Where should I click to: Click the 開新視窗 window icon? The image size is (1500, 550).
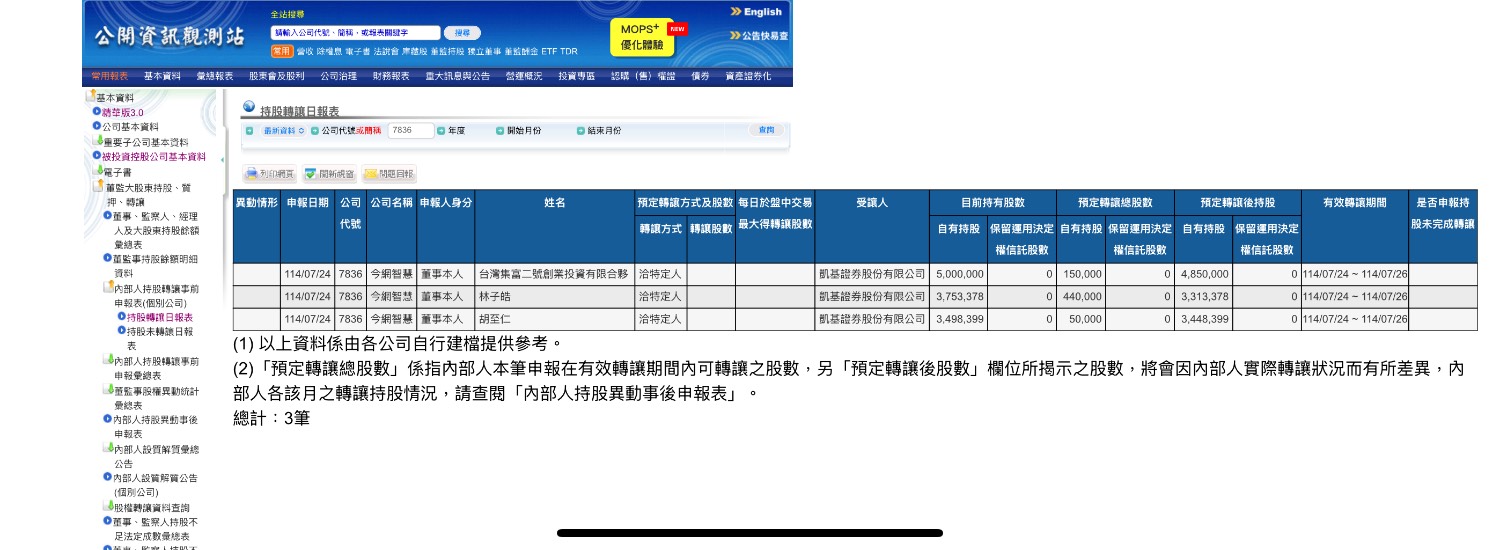(x=311, y=174)
